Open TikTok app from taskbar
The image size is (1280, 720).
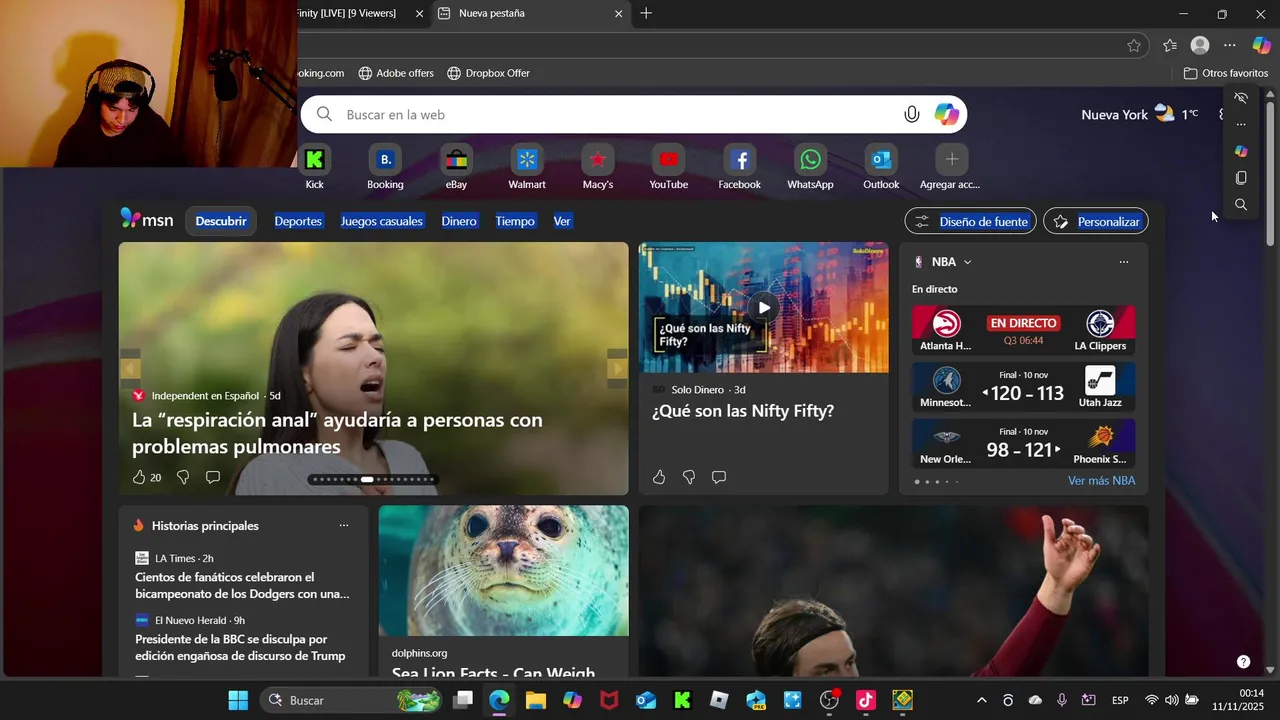click(866, 700)
